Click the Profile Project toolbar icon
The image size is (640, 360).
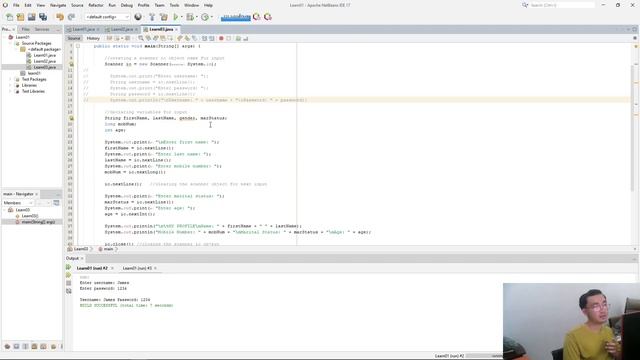(x=205, y=17)
